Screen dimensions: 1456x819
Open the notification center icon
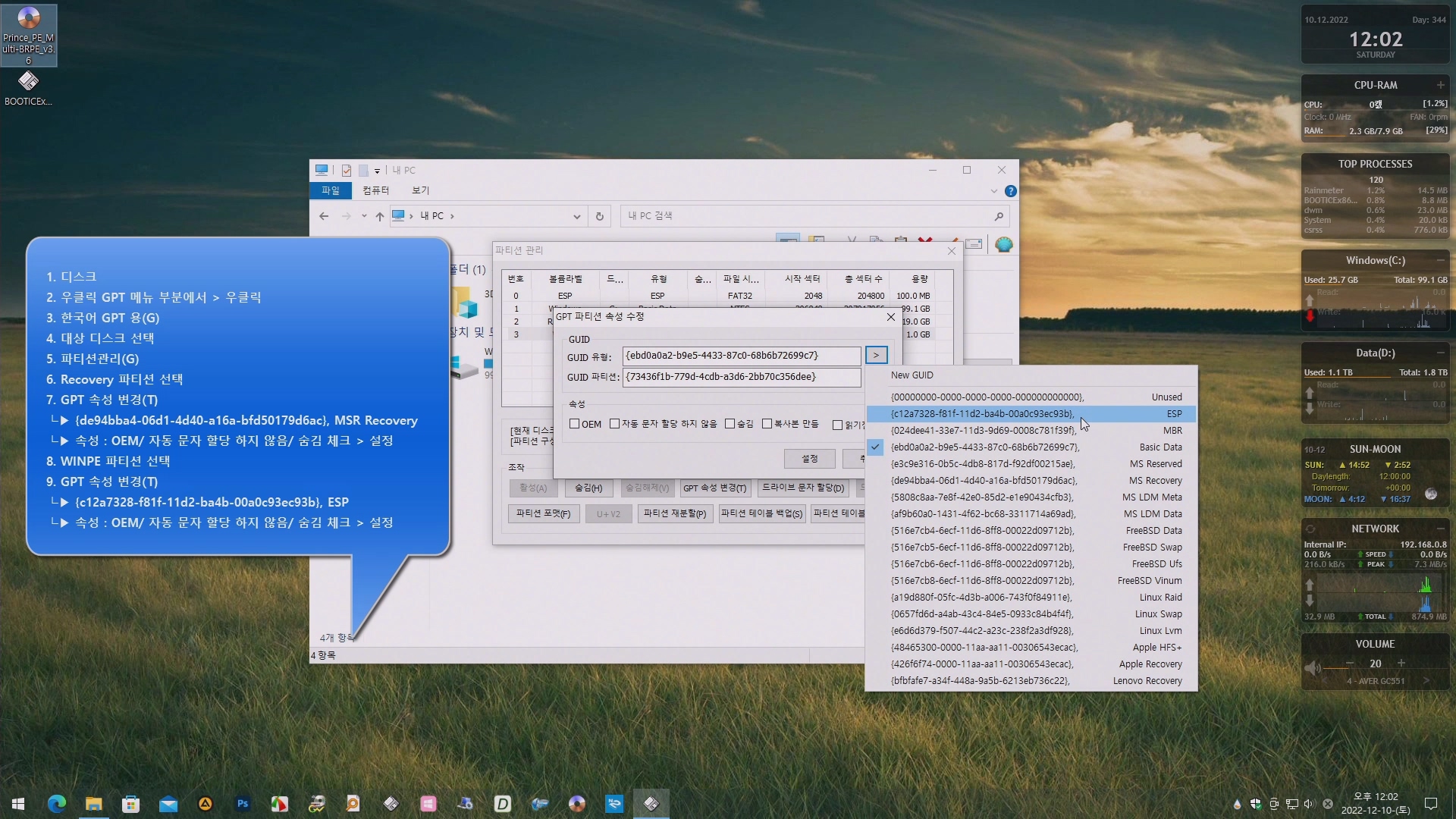(x=1431, y=804)
